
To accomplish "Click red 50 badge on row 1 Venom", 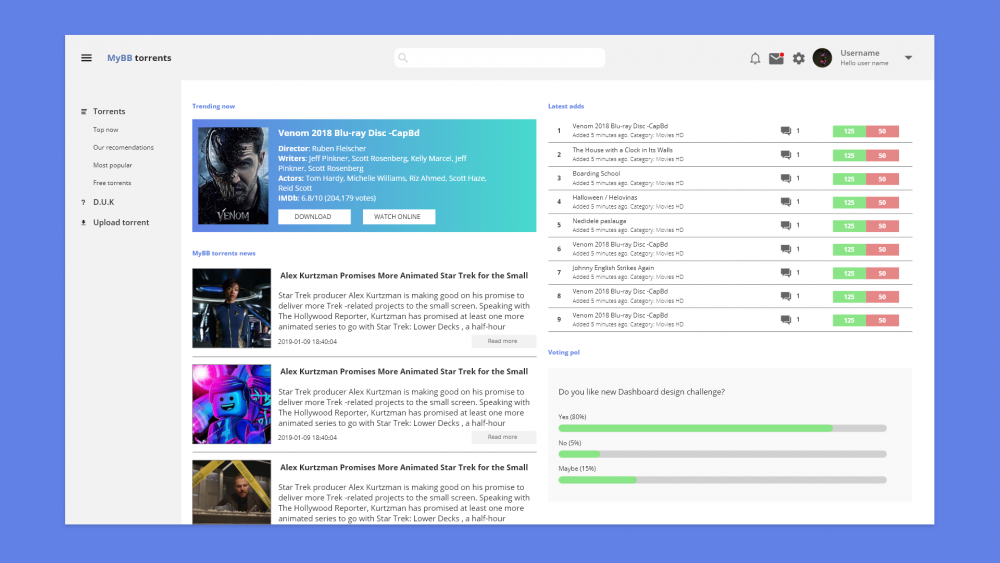I will (x=882, y=131).
